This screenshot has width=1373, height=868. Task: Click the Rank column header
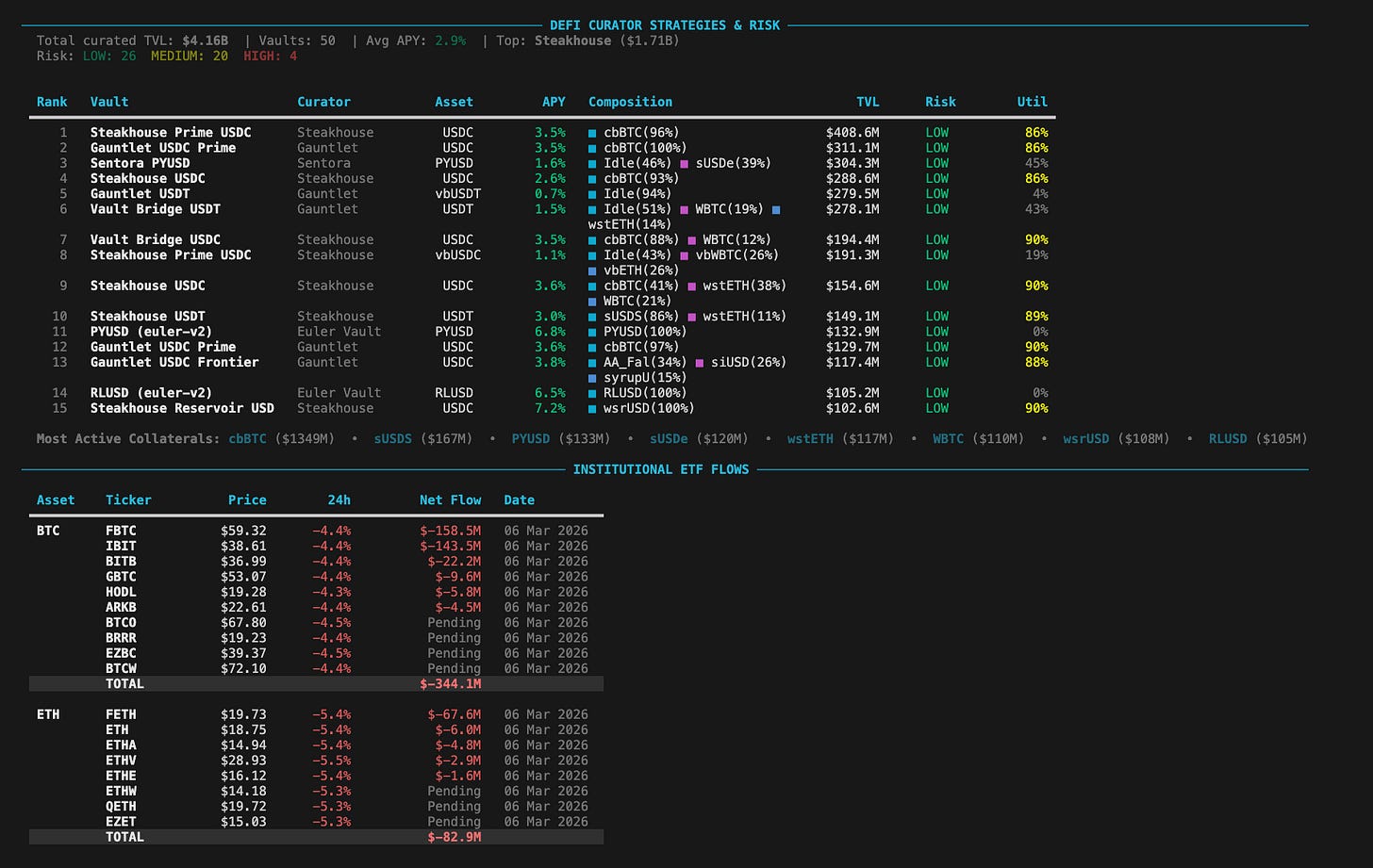tap(52, 102)
